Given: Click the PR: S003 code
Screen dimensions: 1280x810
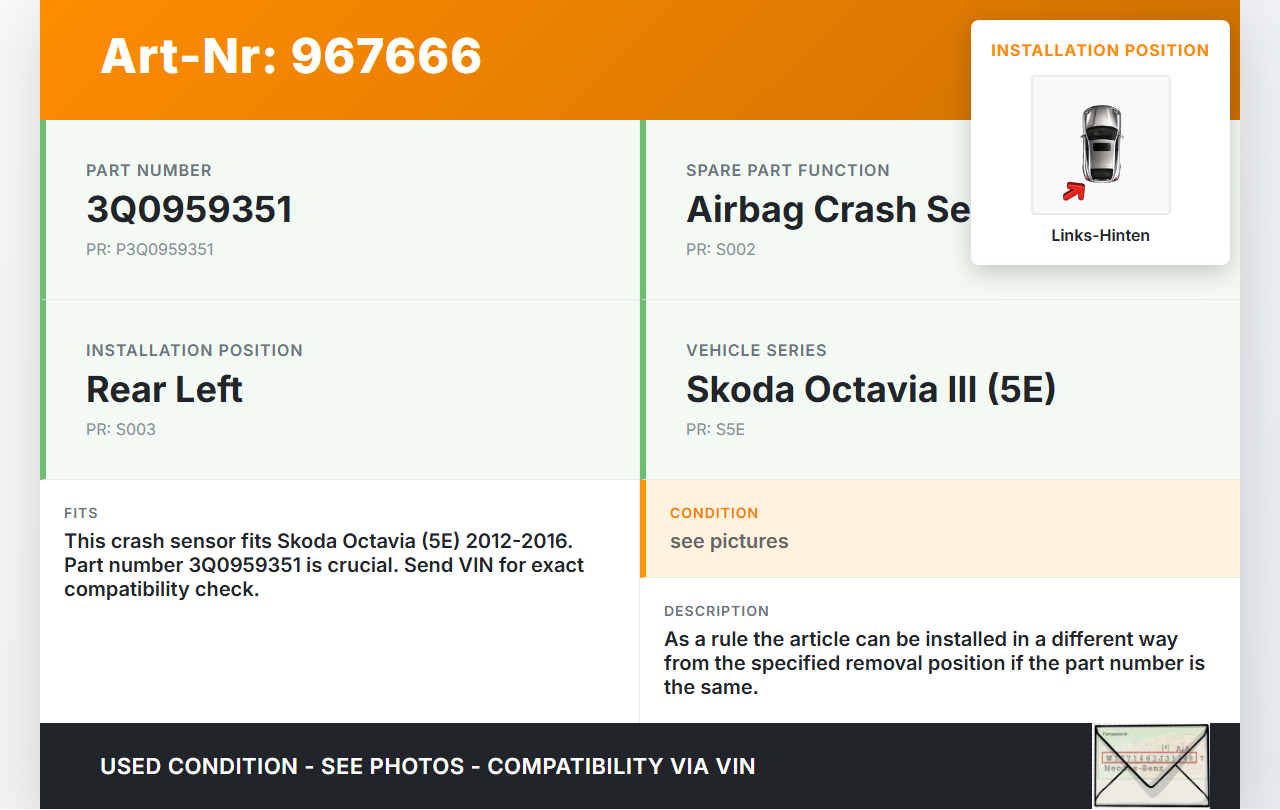Looking at the screenshot, I should (121, 429).
